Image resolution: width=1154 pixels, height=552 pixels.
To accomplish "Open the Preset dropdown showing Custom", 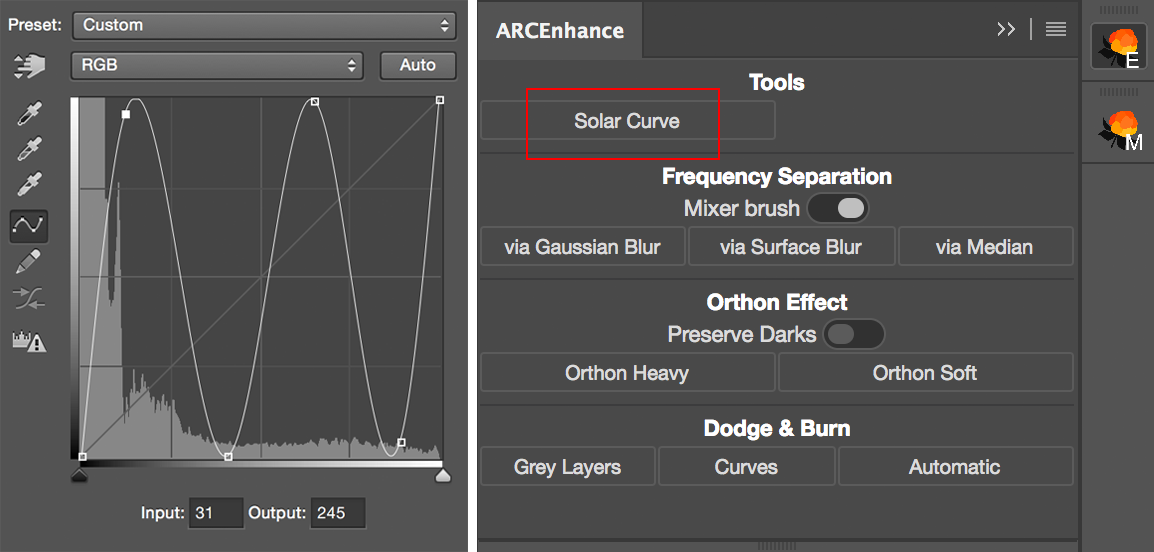I will 264,25.
